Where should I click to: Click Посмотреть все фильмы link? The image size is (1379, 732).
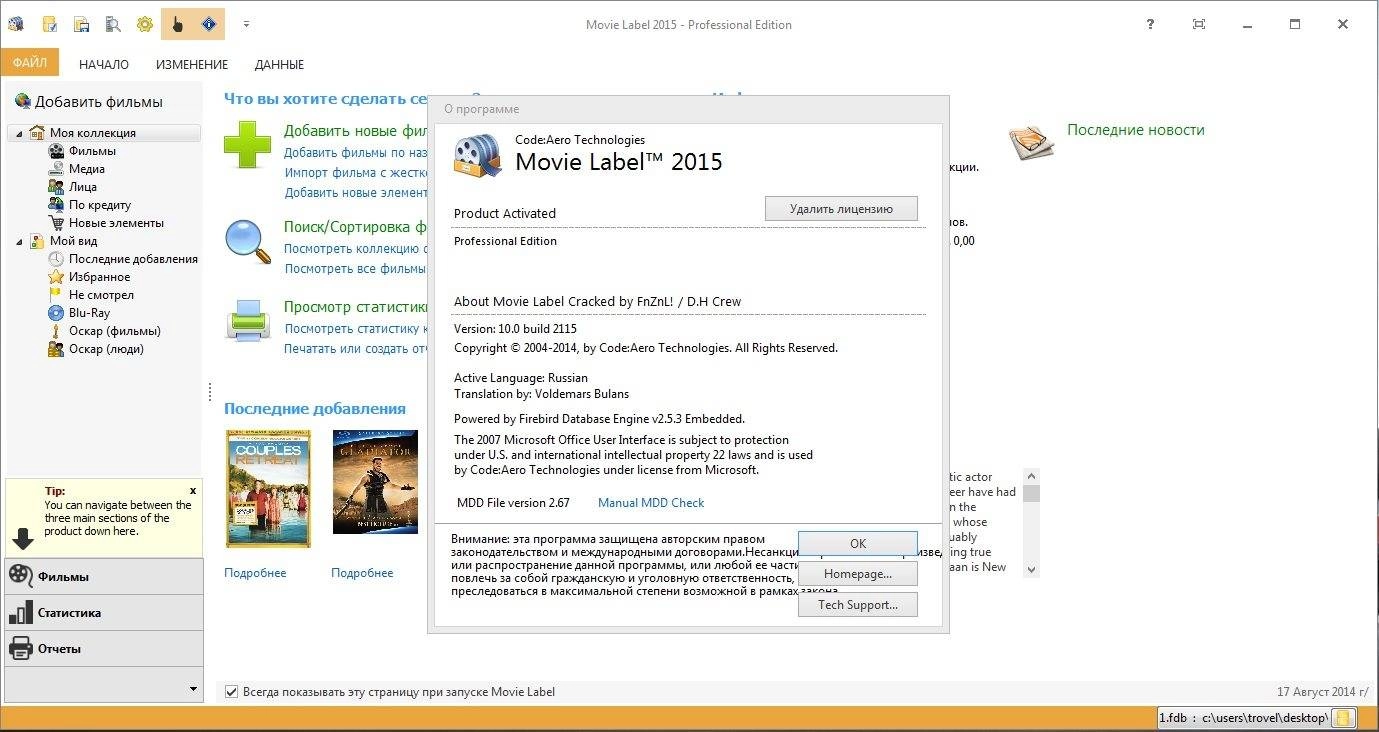(x=355, y=269)
